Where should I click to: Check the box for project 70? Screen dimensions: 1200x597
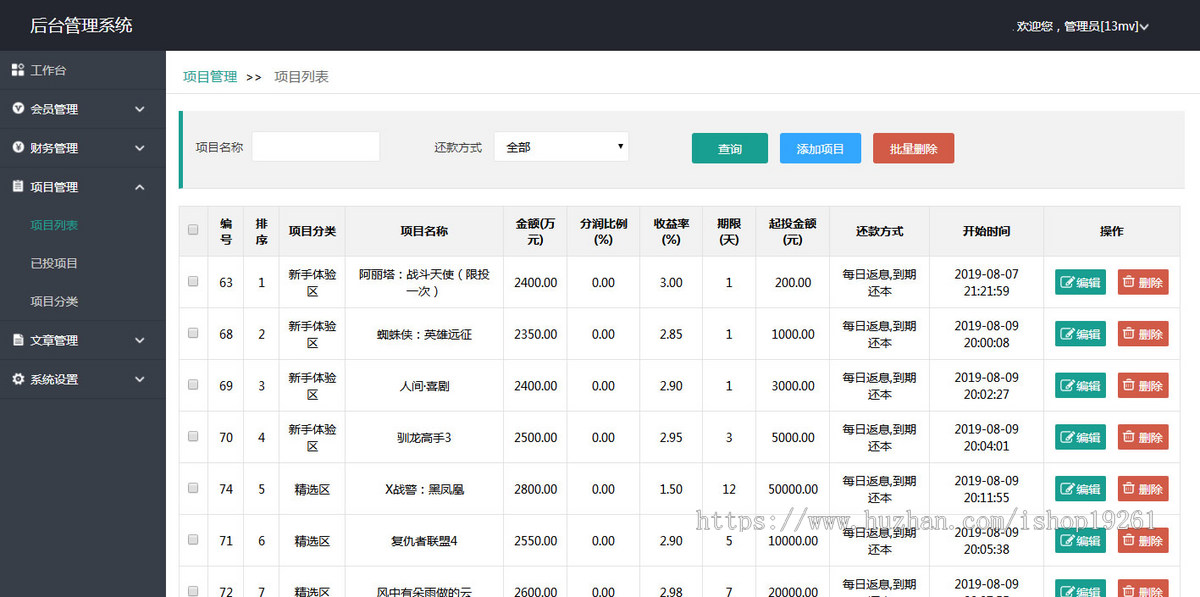[193, 436]
